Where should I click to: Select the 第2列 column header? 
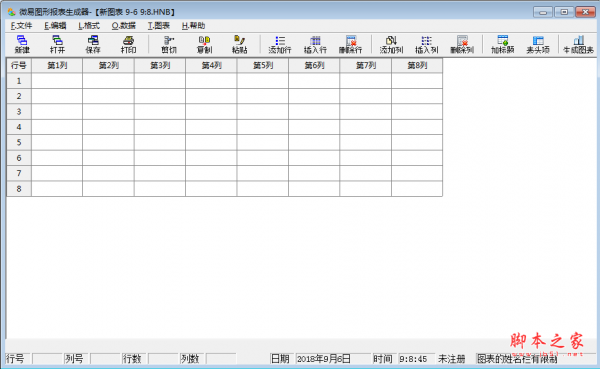(x=108, y=65)
